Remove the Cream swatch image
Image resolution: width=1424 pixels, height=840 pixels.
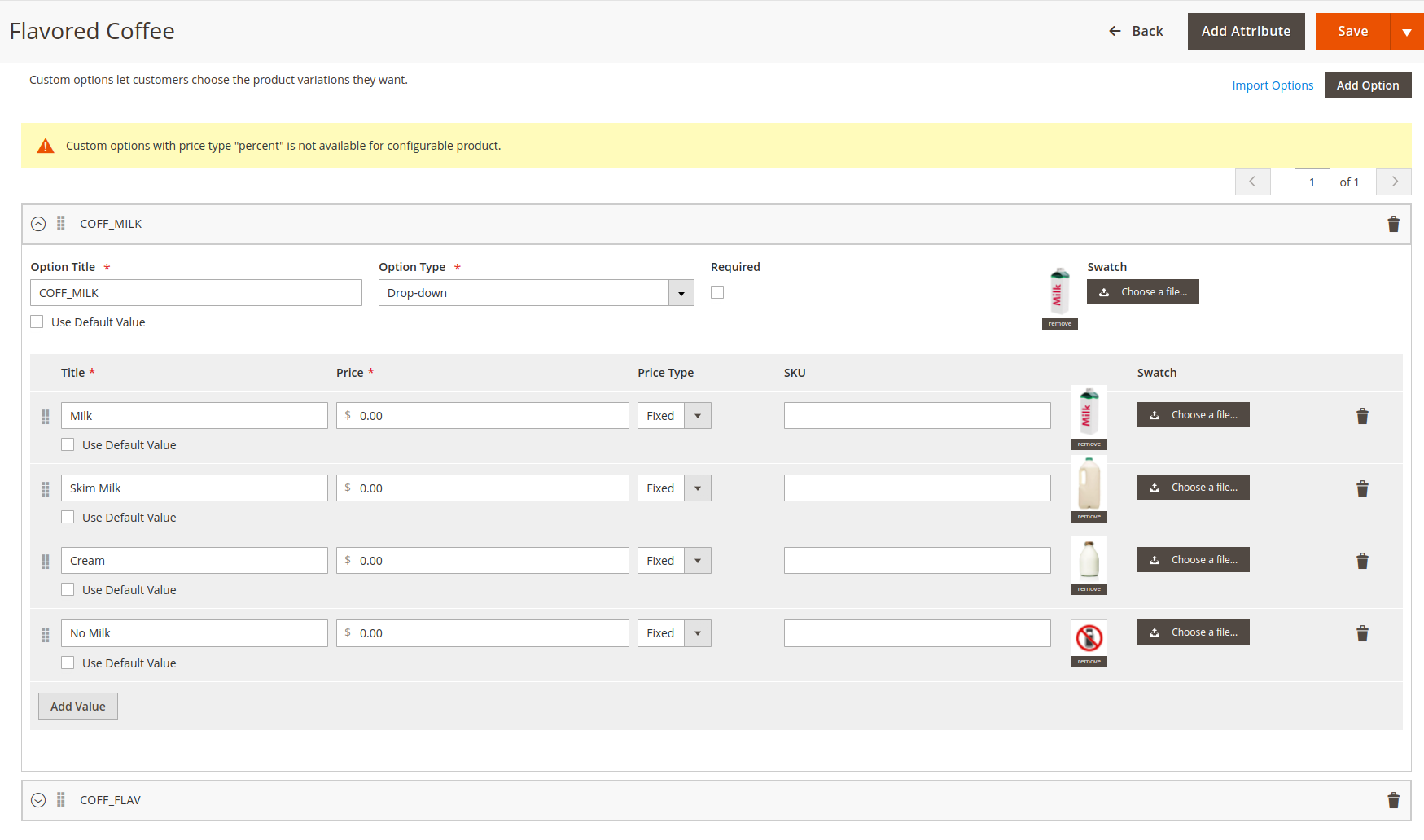click(1089, 589)
